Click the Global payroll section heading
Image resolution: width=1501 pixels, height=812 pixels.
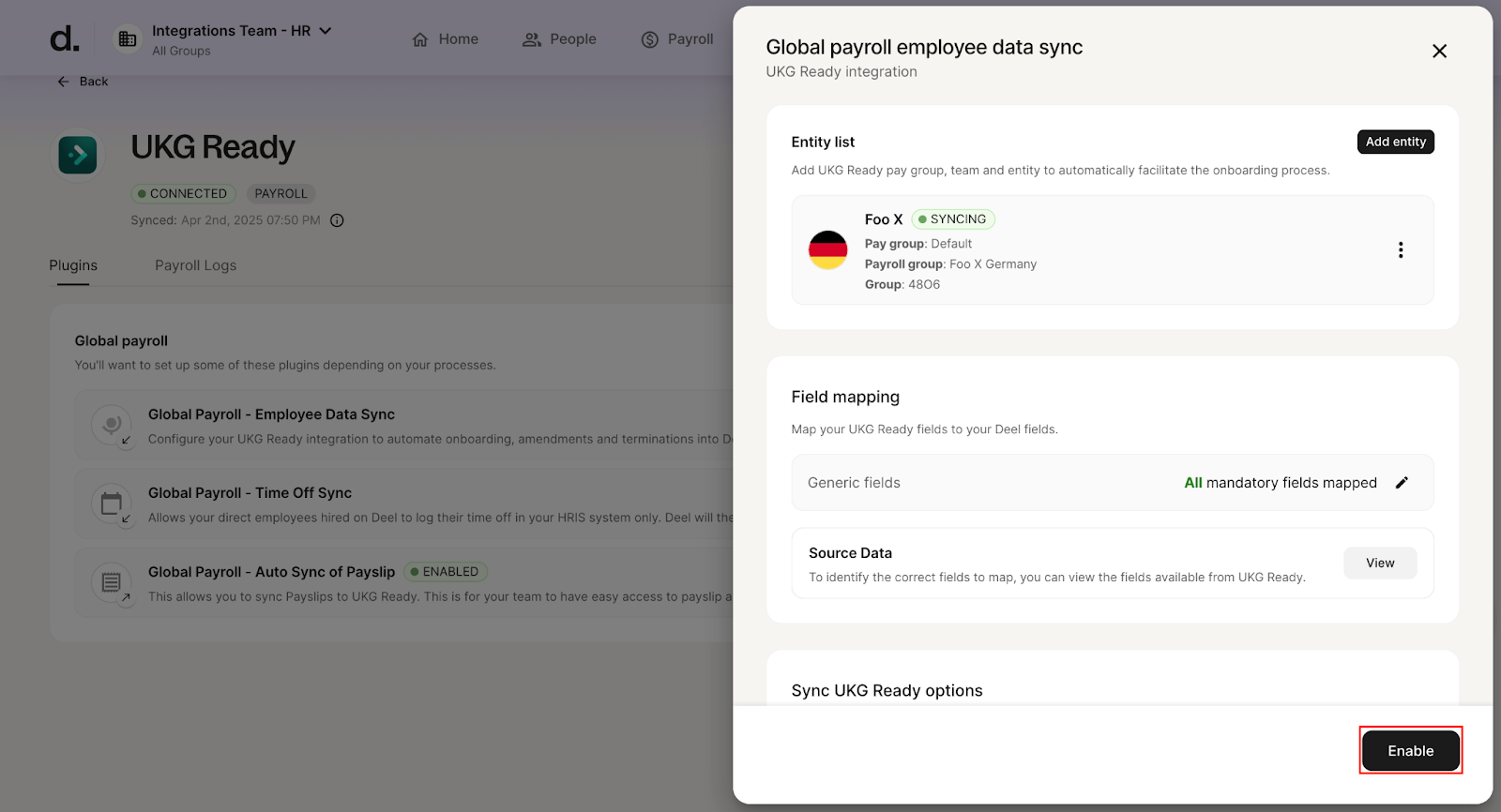121,340
